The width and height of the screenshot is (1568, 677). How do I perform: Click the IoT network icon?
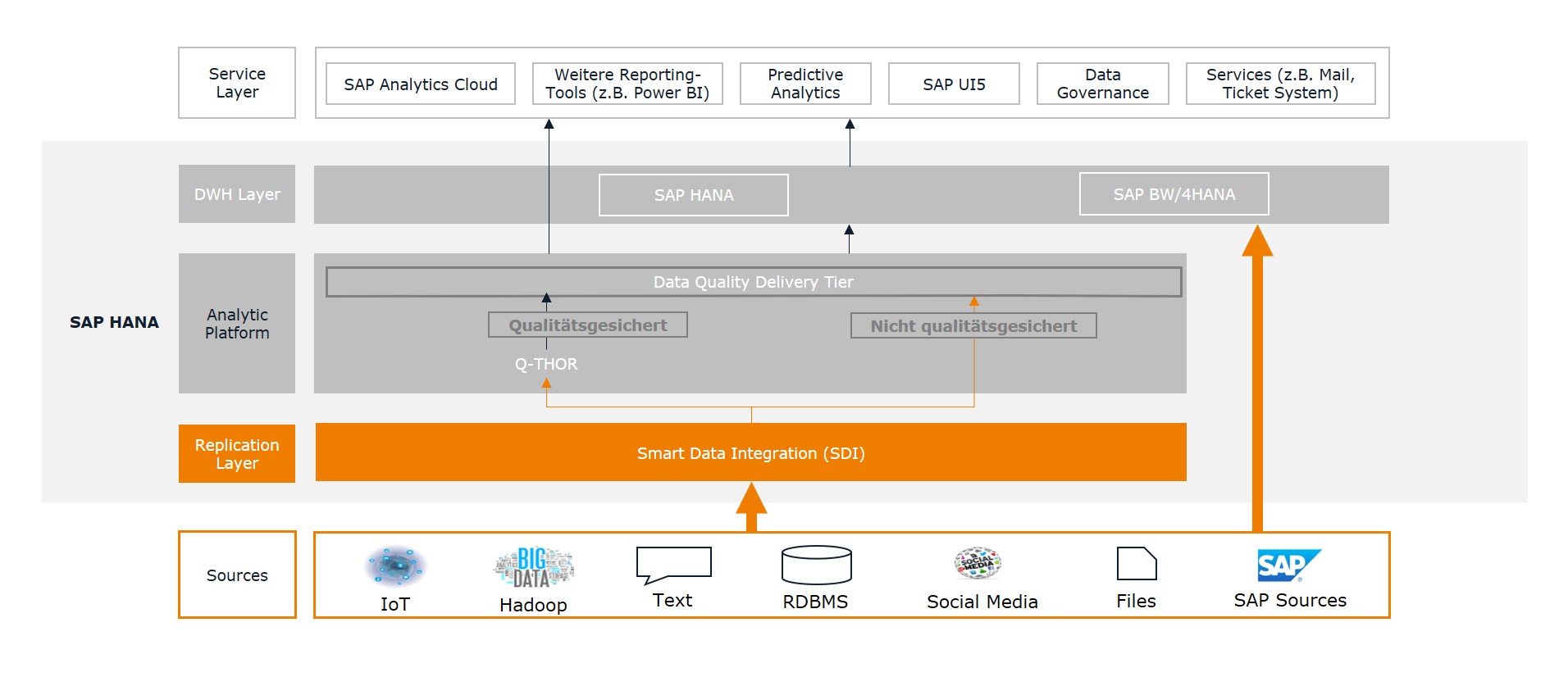tap(395, 566)
